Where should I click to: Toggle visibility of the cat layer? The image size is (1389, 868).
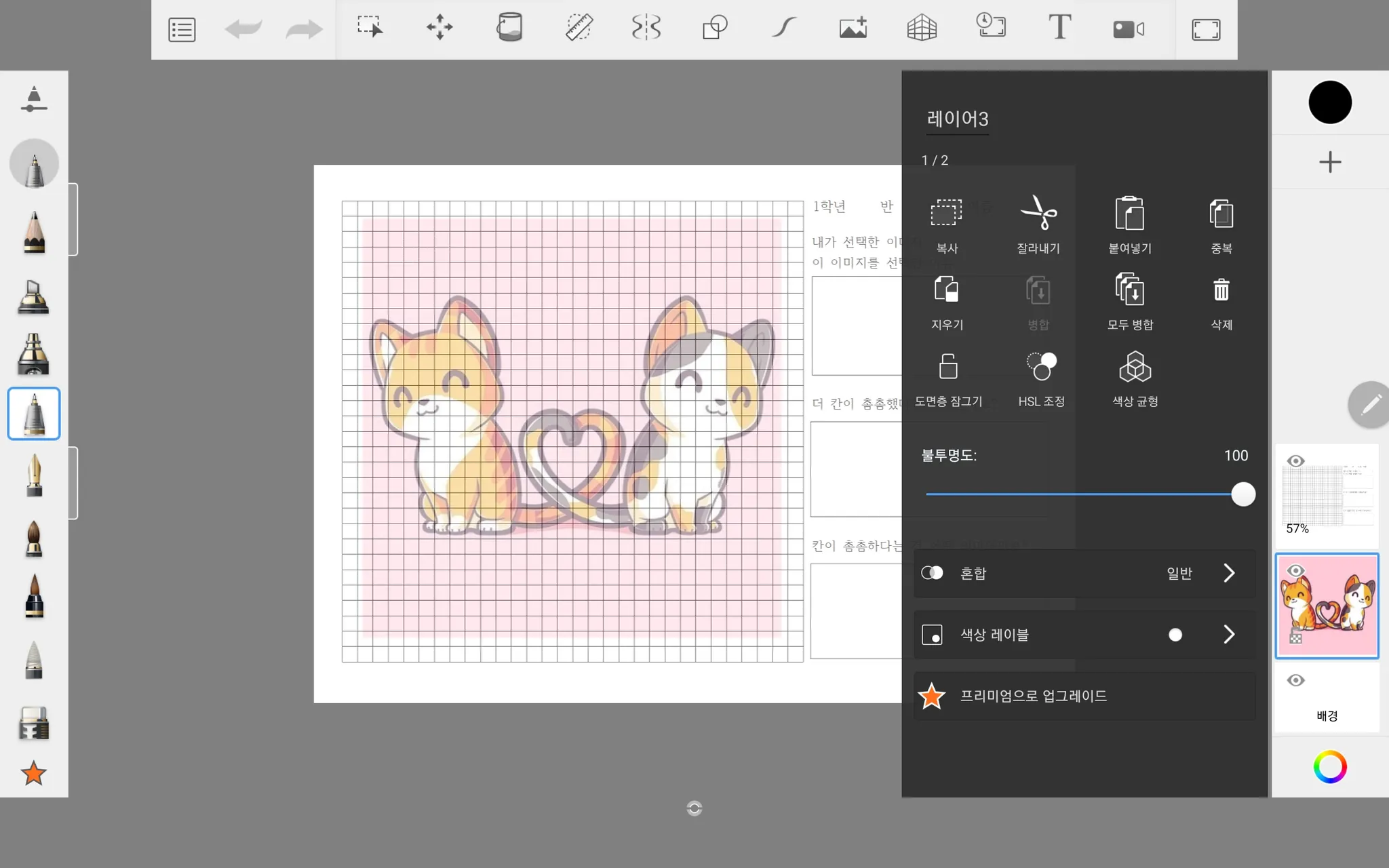1295,571
